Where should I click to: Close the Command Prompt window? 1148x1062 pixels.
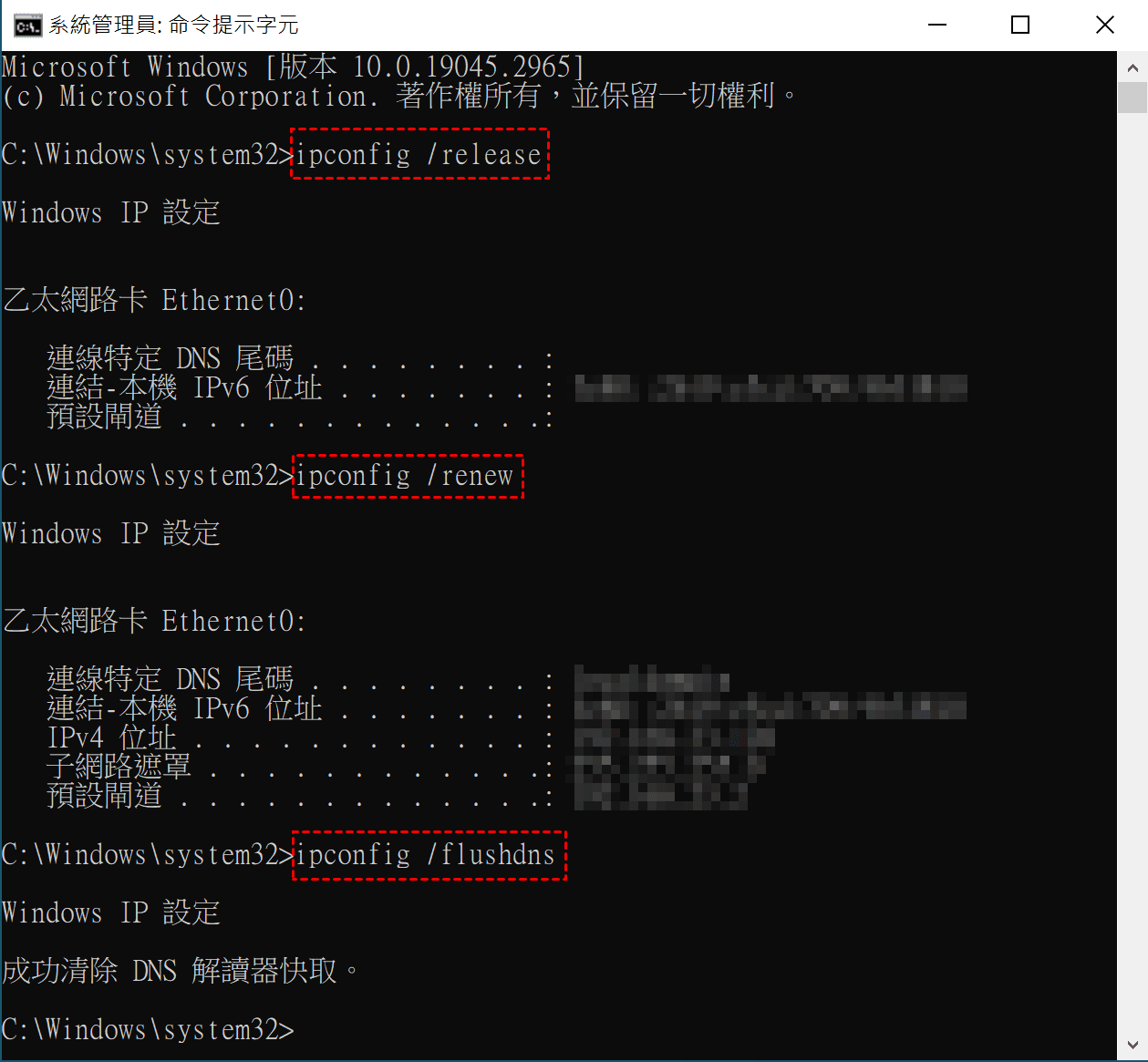[x=1105, y=25]
